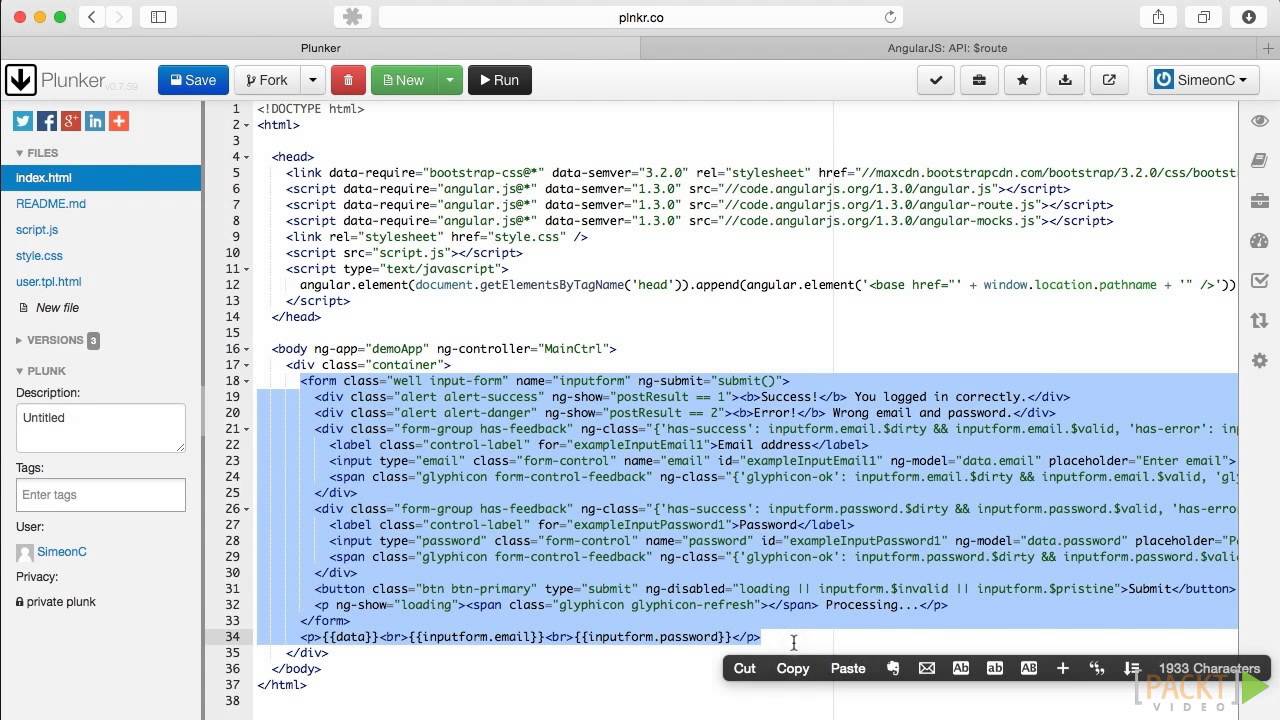Viewport: 1280px width, 720px height.
Task: Click the quotes icon in popup bar
Action: point(1097,668)
